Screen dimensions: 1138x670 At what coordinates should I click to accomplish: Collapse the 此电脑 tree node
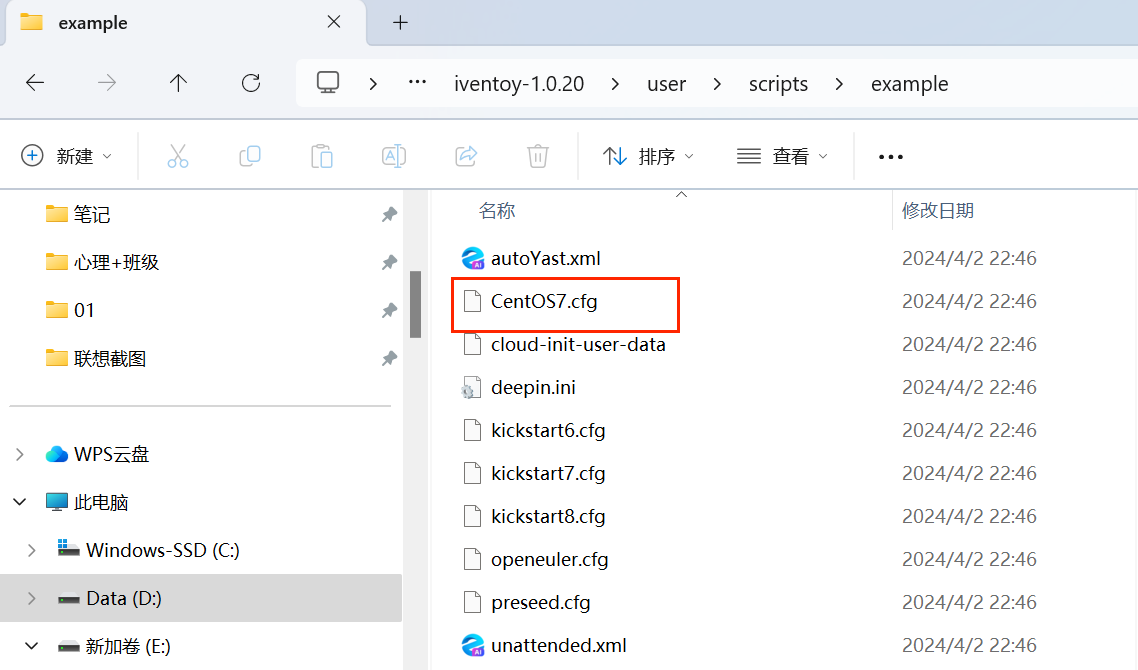pos(20,502)
